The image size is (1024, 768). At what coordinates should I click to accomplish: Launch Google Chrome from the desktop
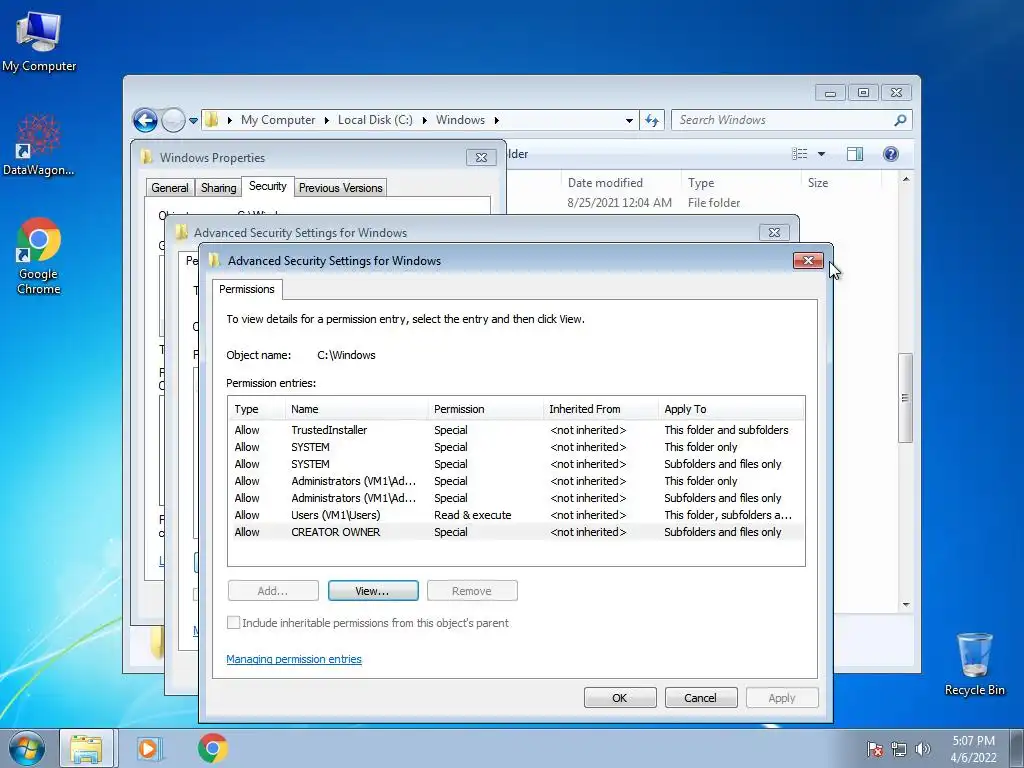[x=39, y=255]
